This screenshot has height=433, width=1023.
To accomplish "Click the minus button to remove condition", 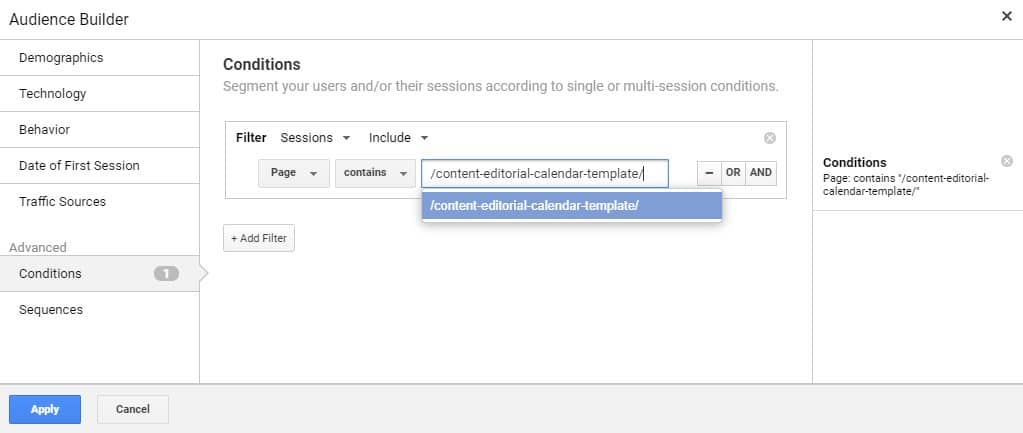I will [x=709, y=173].
